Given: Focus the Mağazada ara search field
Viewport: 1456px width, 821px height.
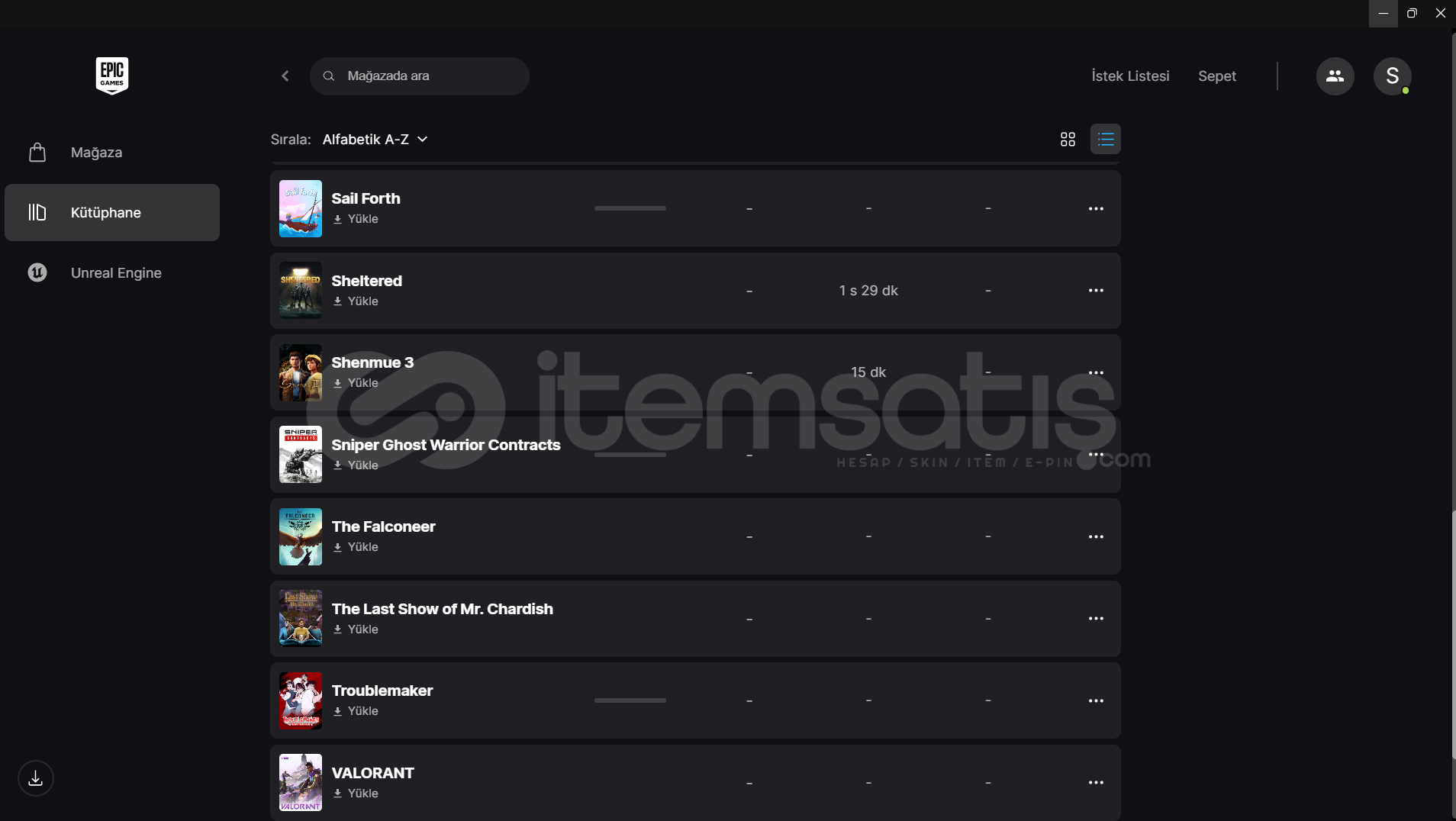Looking at the screenshot, I should click(x=420, y=76).
